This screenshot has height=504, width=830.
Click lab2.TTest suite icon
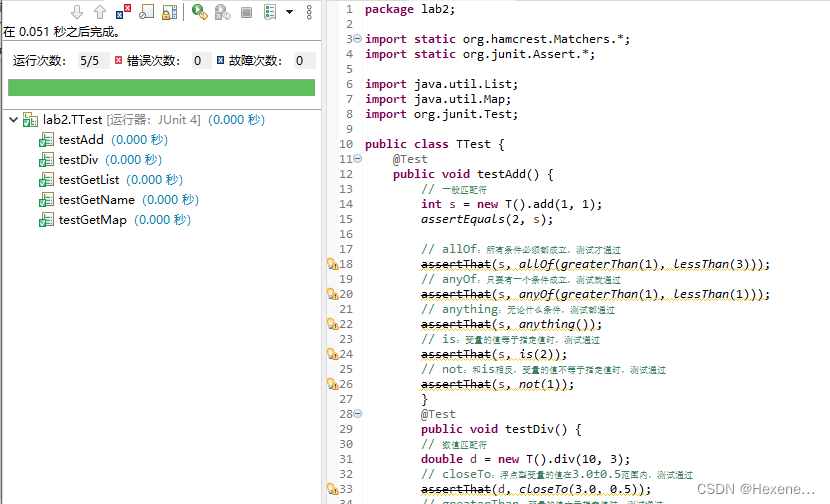tap(30, 120)
